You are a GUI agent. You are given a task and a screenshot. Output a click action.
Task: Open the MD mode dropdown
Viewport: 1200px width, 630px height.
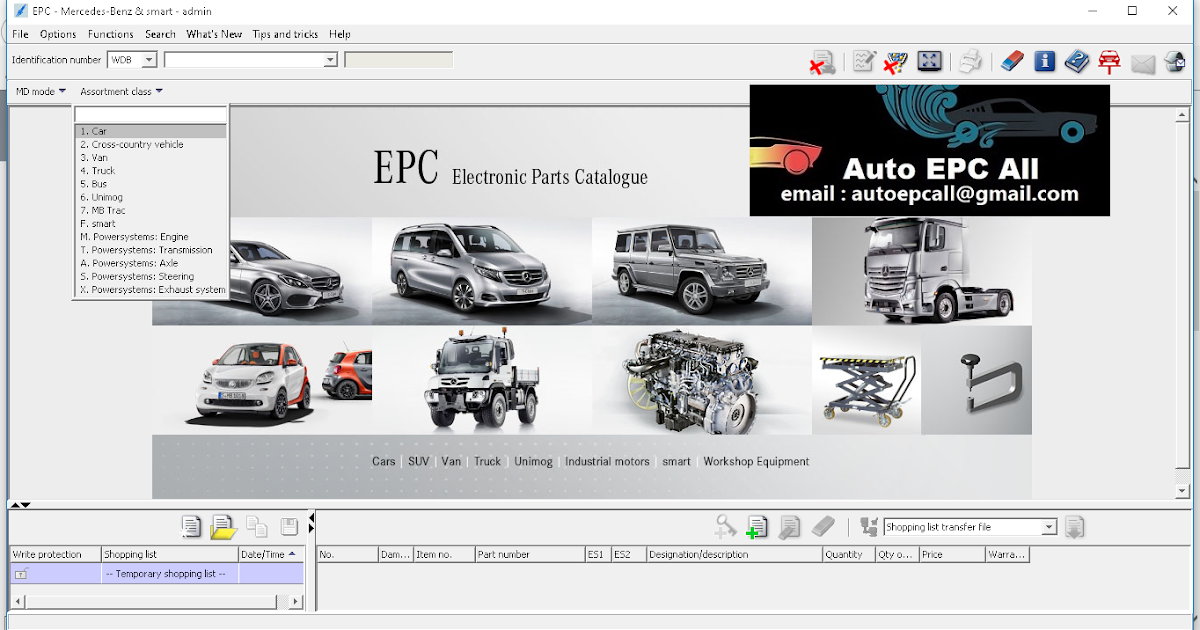(x=36, y=91)
